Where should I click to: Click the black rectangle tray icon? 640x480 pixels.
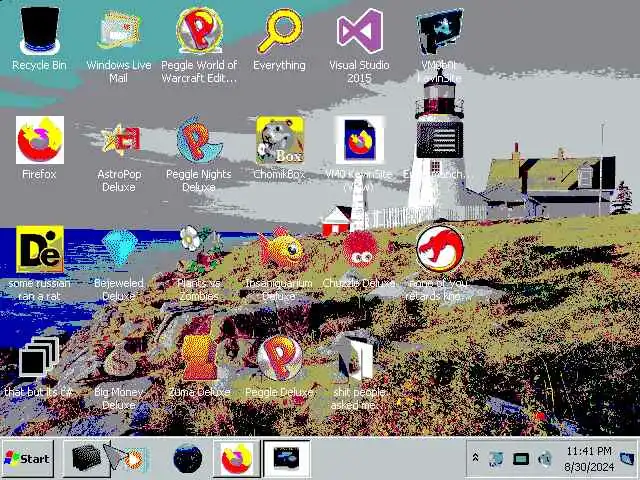pos(521,459)
